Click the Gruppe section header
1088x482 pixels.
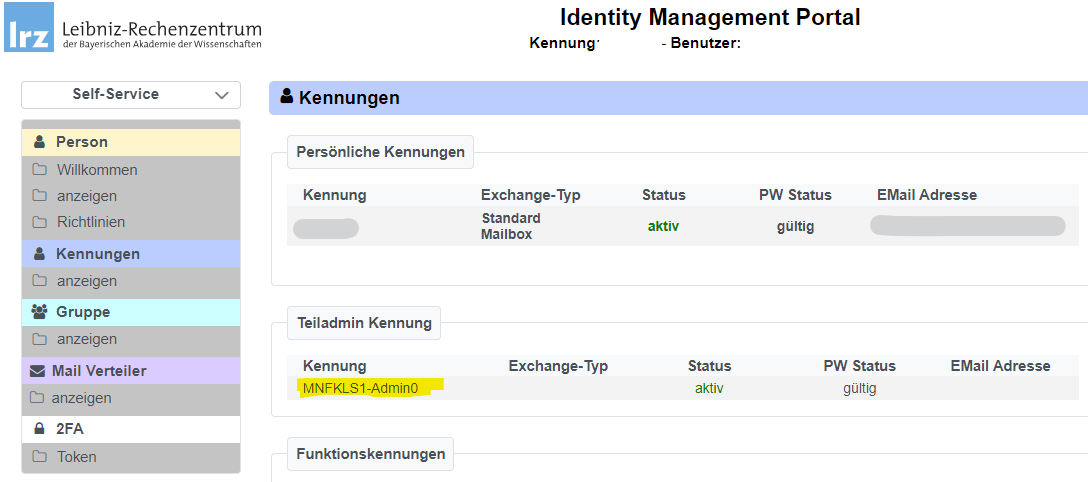83,312
